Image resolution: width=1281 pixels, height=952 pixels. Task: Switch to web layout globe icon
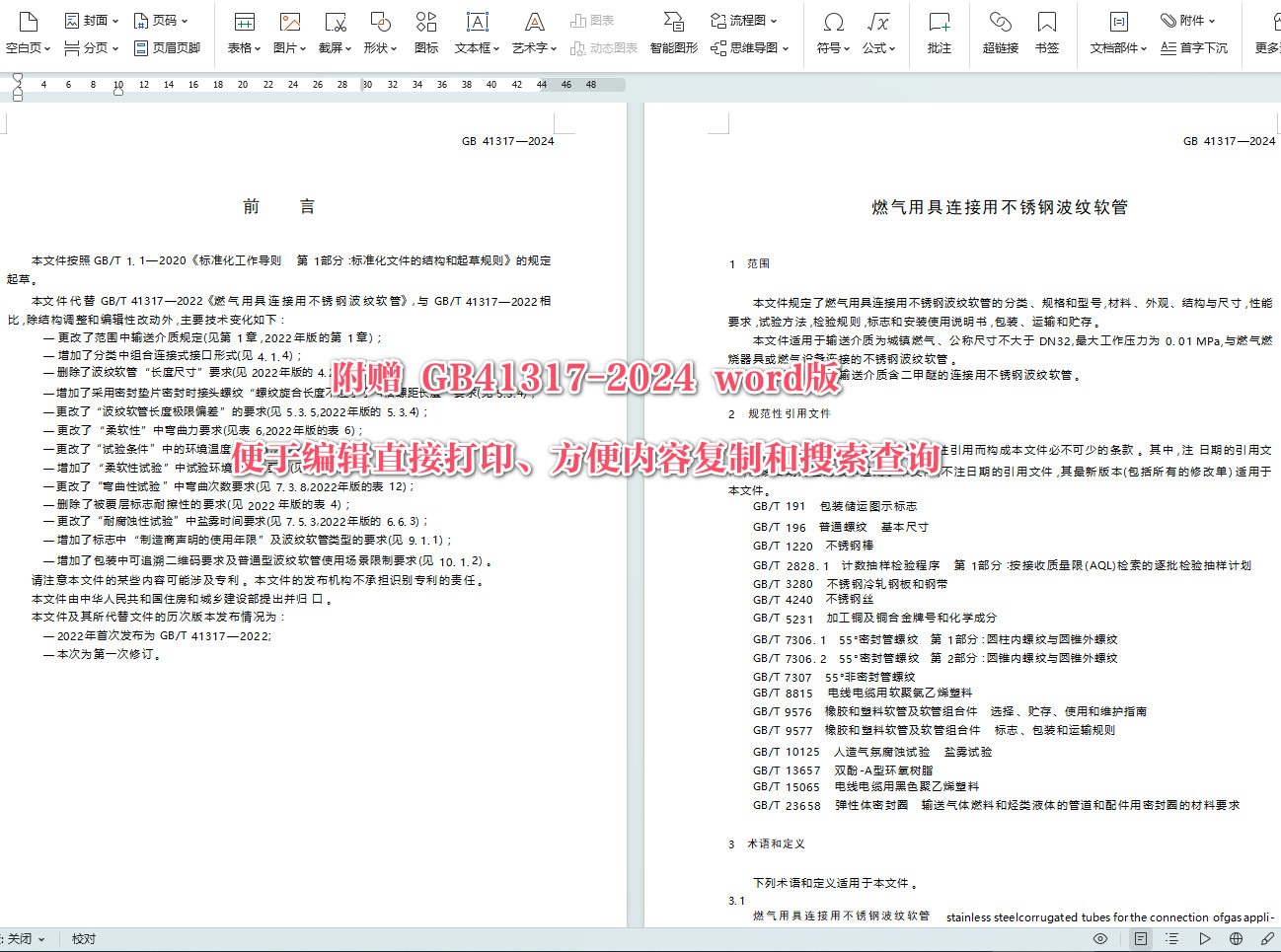tap(1236, 939)
